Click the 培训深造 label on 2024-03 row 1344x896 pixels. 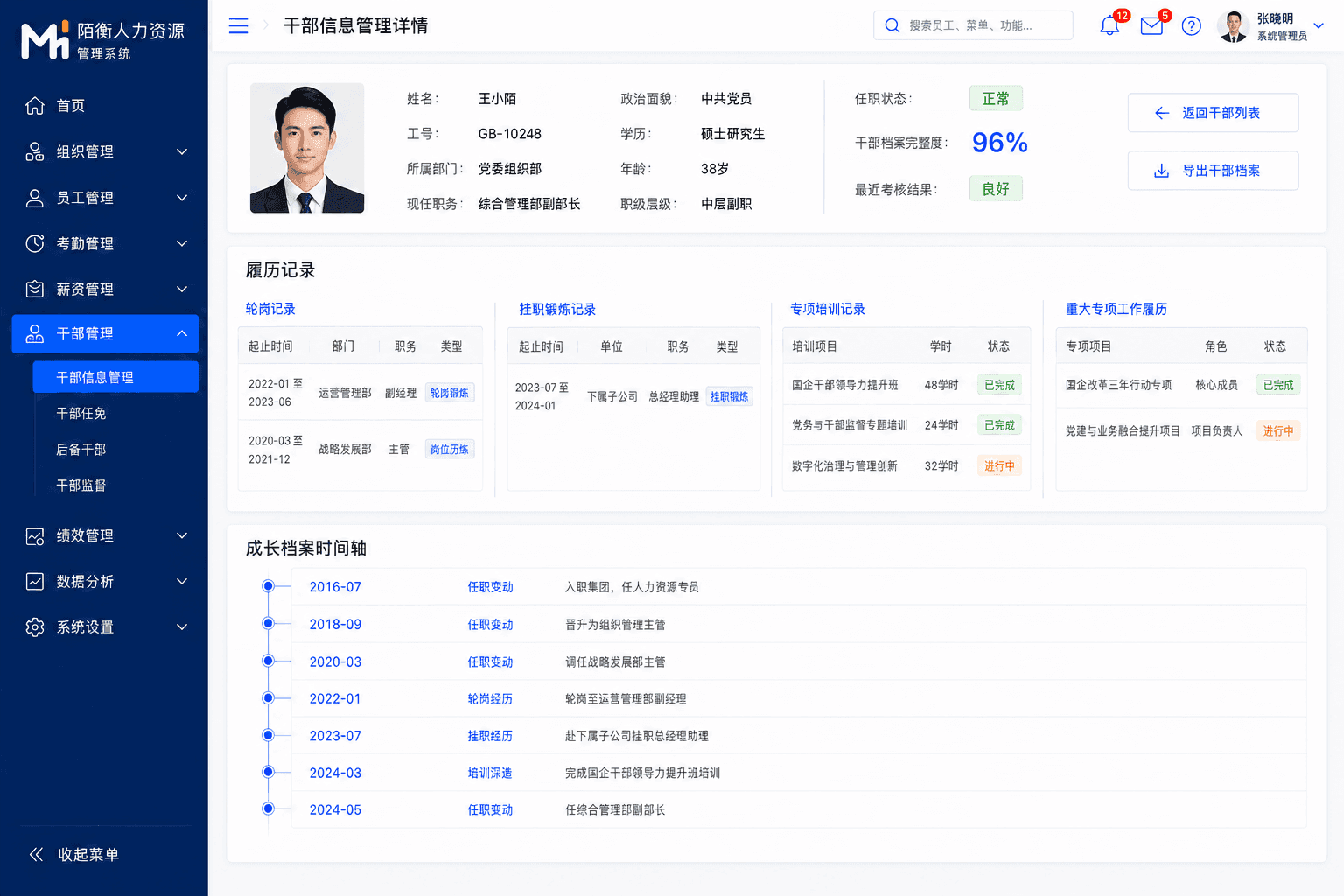coord(490,773)
